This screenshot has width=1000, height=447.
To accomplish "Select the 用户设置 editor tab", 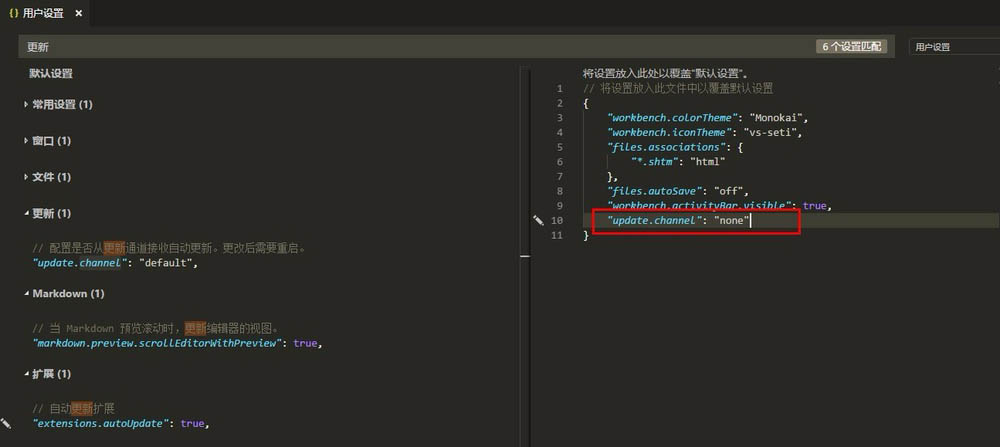I will click(x=43, y=14).
